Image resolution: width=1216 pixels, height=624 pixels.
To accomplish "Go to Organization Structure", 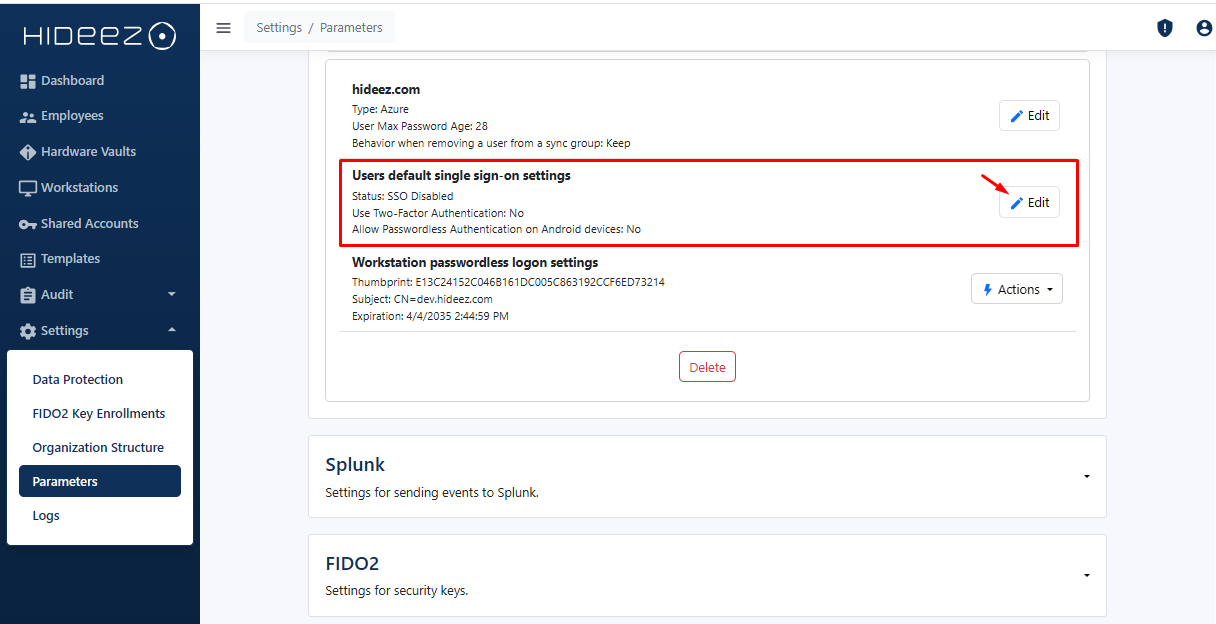I will pyautogui.click(x=98, y=448).
